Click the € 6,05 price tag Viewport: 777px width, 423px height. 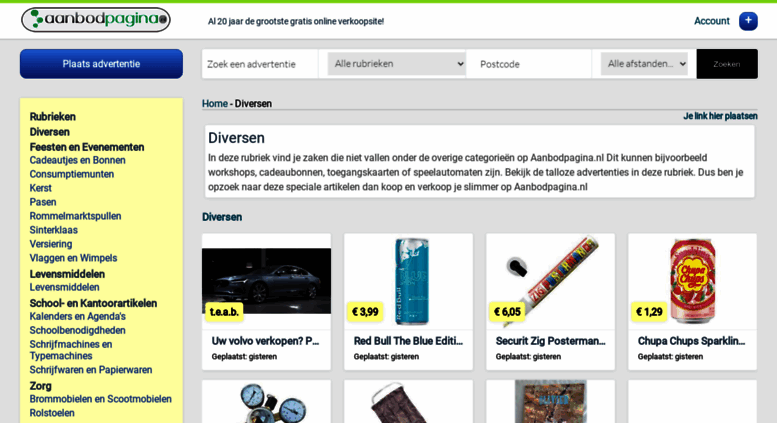tap(507, 312)
